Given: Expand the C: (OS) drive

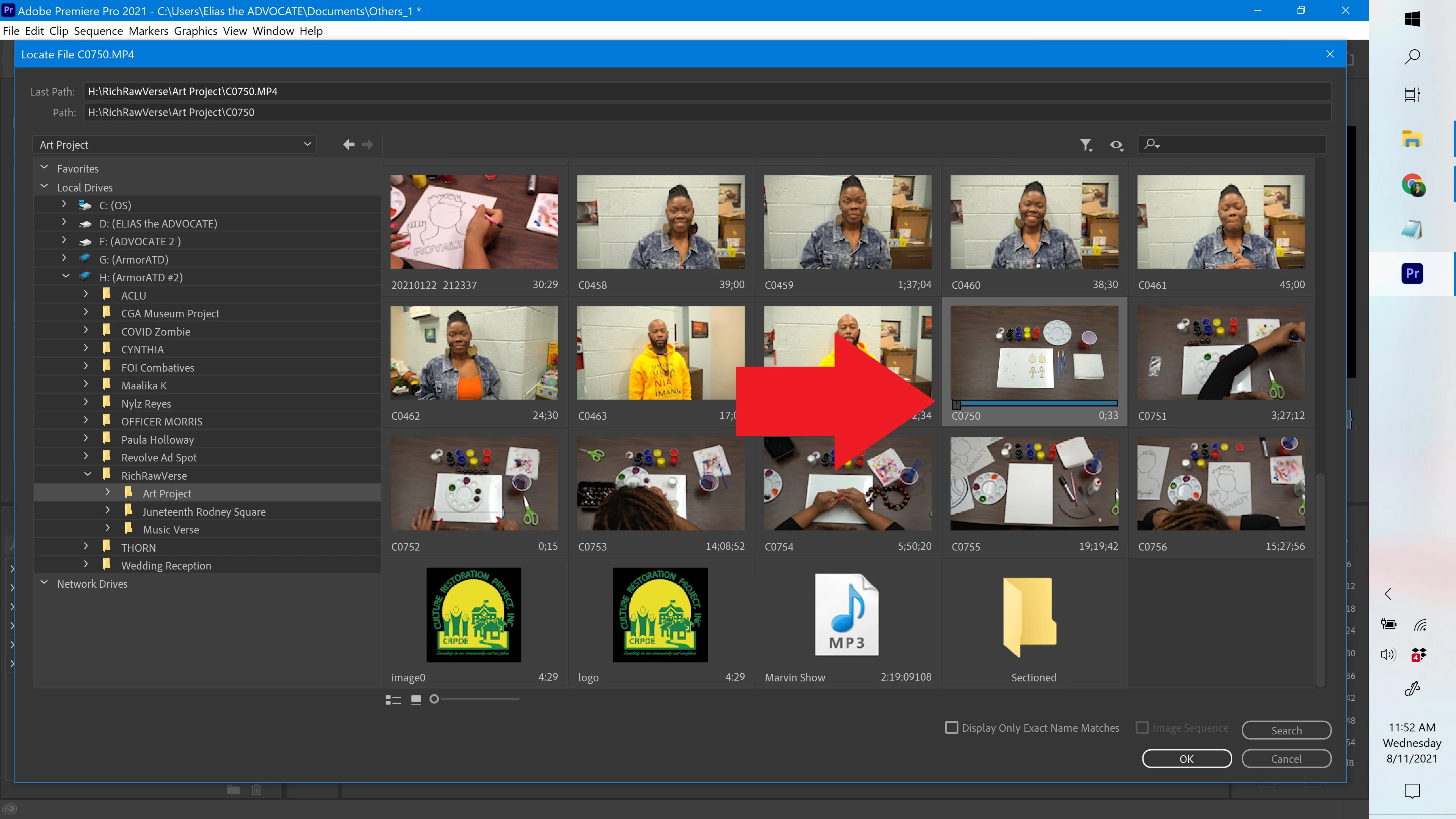Looking at the screenshot, I should click(64, 205).
